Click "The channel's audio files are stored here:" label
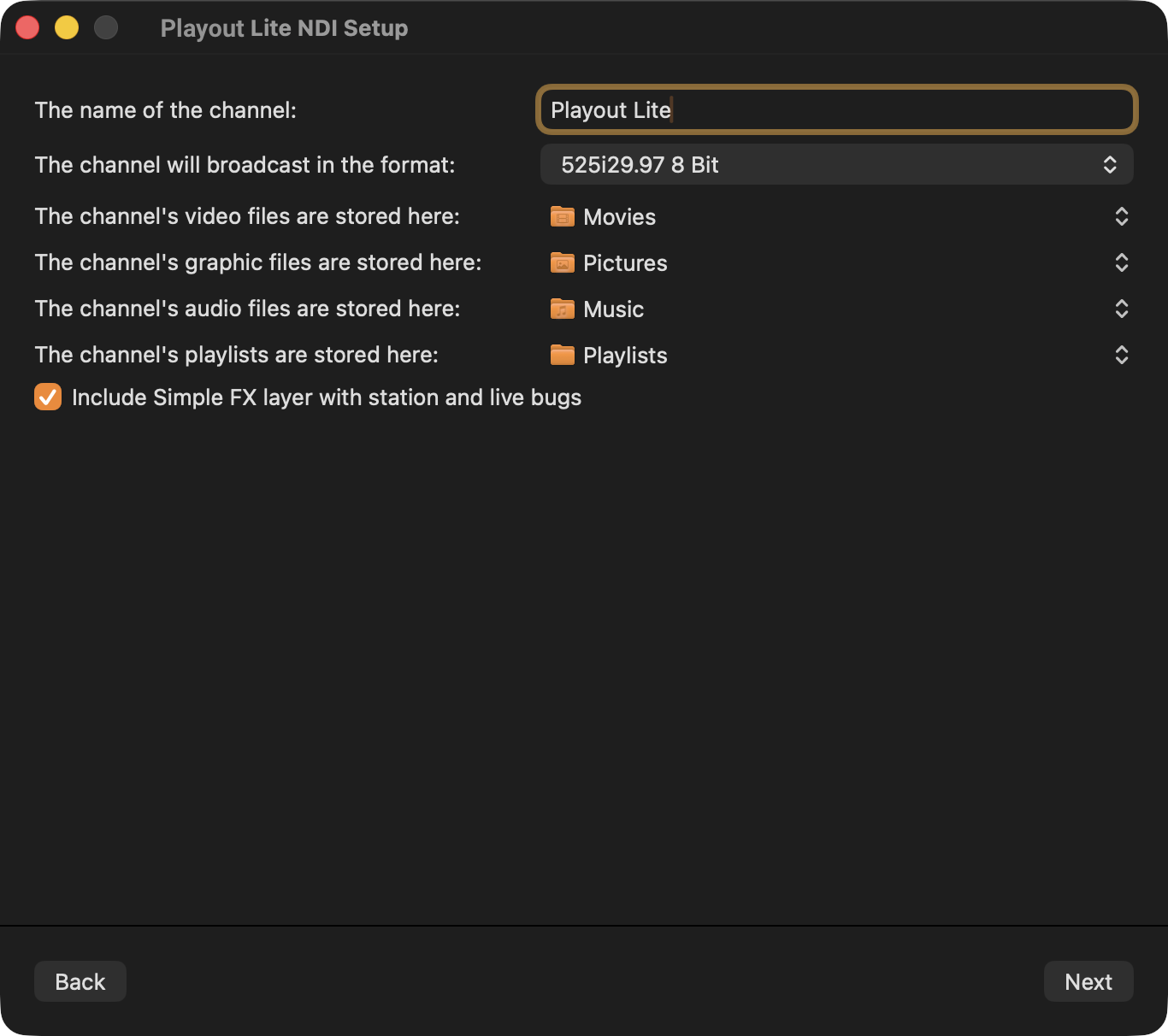The width and height of the screenshot is (1168, 1036). coord(248,309)
